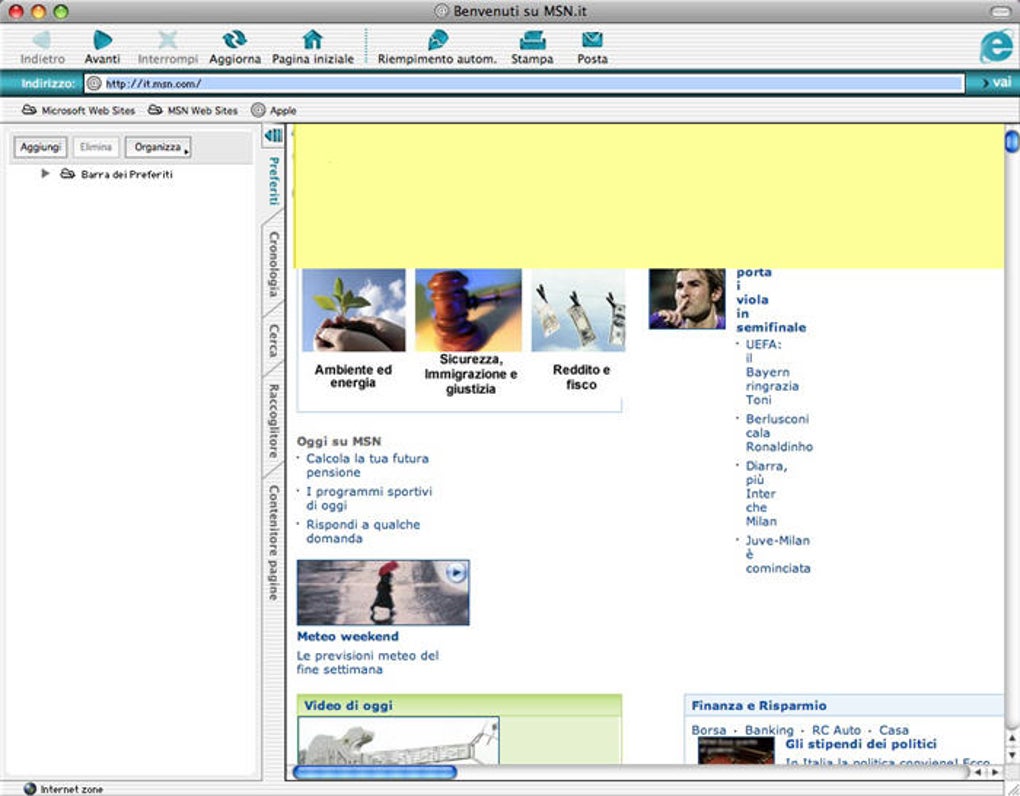Open 'Le previsioni meteo del fine settimana' link
The image size is (1020, 796).
(368, 662)
